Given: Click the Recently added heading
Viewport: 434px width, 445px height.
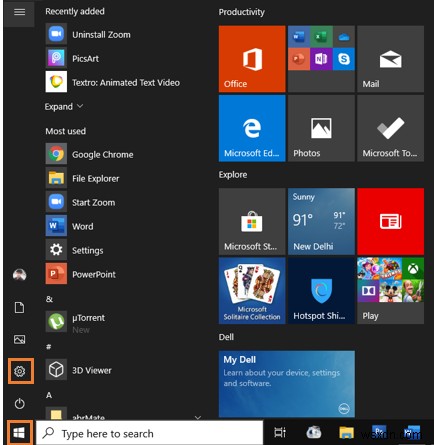Looking at the screenshot, I should 75,11.
